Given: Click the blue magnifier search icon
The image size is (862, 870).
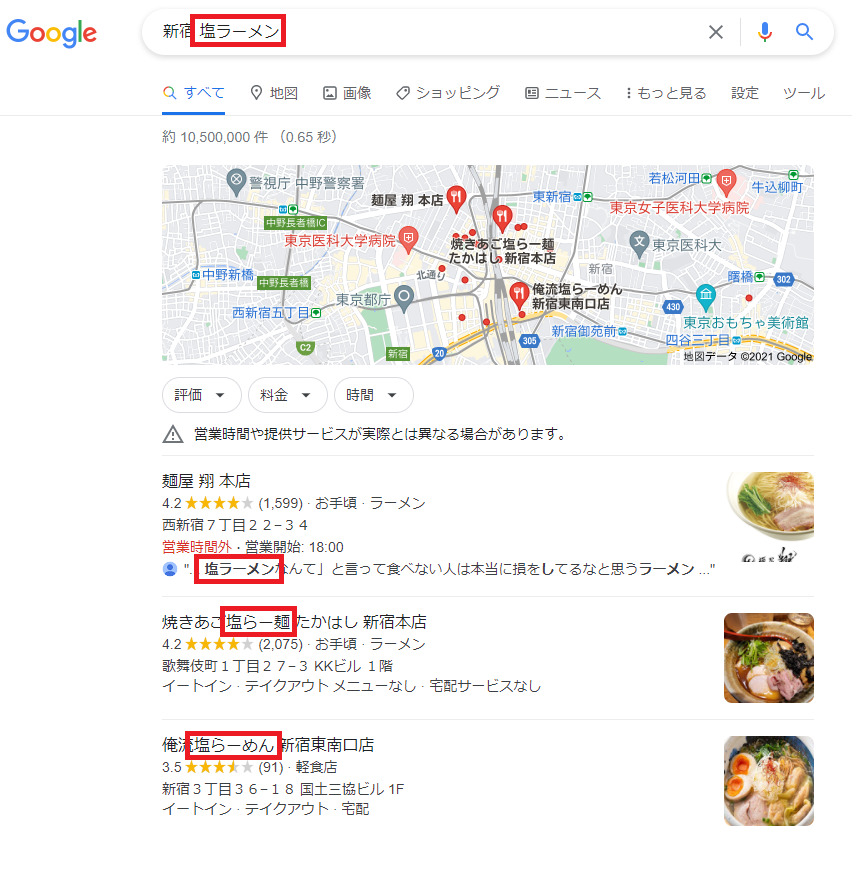Looking at the screenshot, I should point(804,32).
